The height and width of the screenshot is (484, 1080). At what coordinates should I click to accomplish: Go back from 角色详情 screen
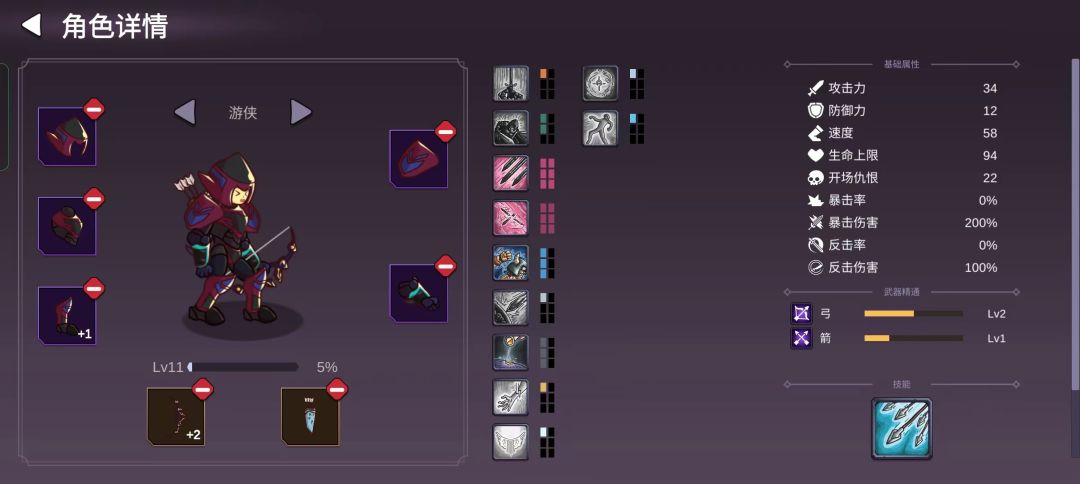31,25
